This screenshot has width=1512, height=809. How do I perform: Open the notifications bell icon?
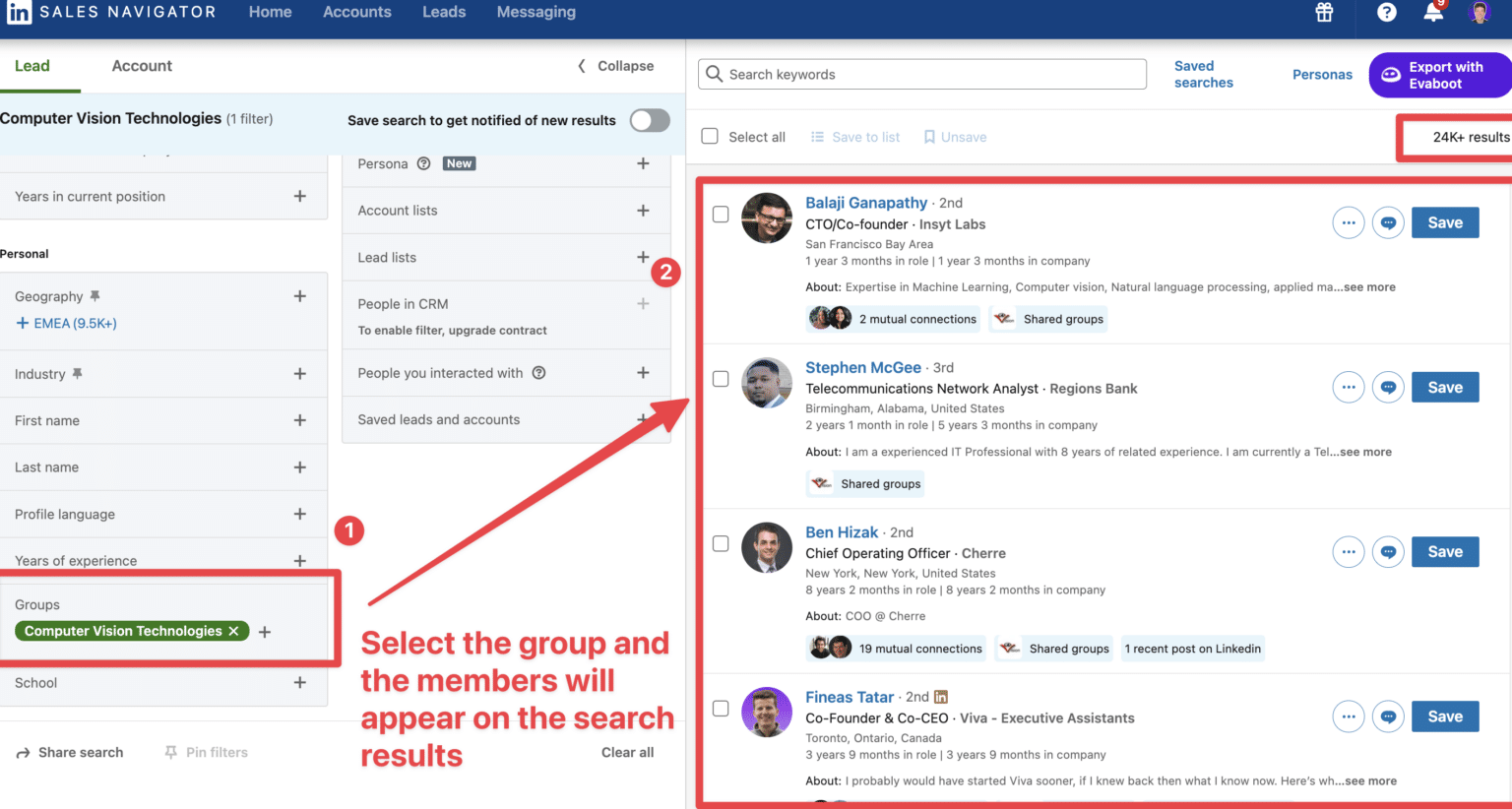tap(1433, 13)
